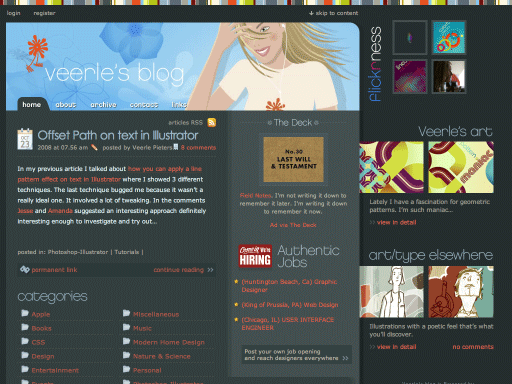Click the folder icon beside Apple category
The image size is (512, 384).
25,313
